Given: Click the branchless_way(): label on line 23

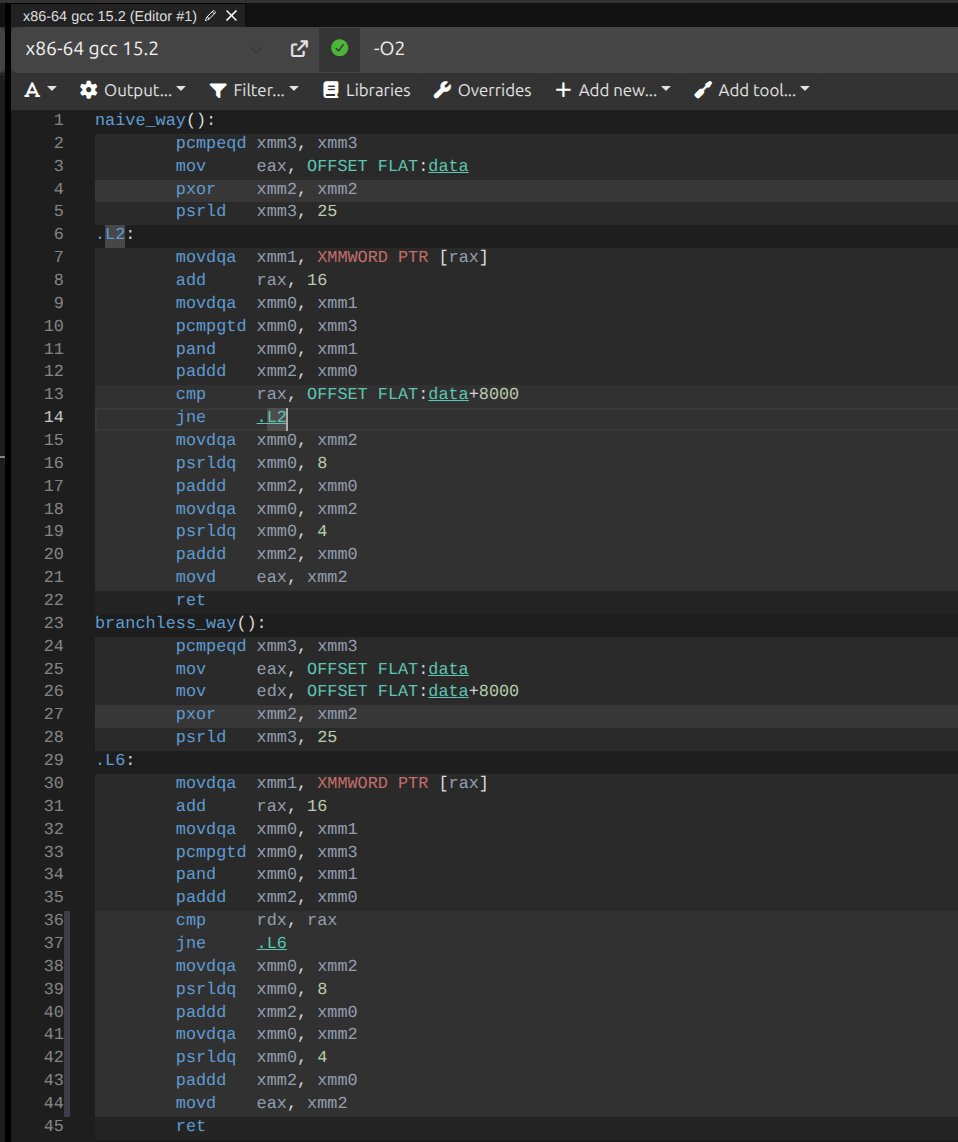Looking at the screenshot, I should (180, 623).
